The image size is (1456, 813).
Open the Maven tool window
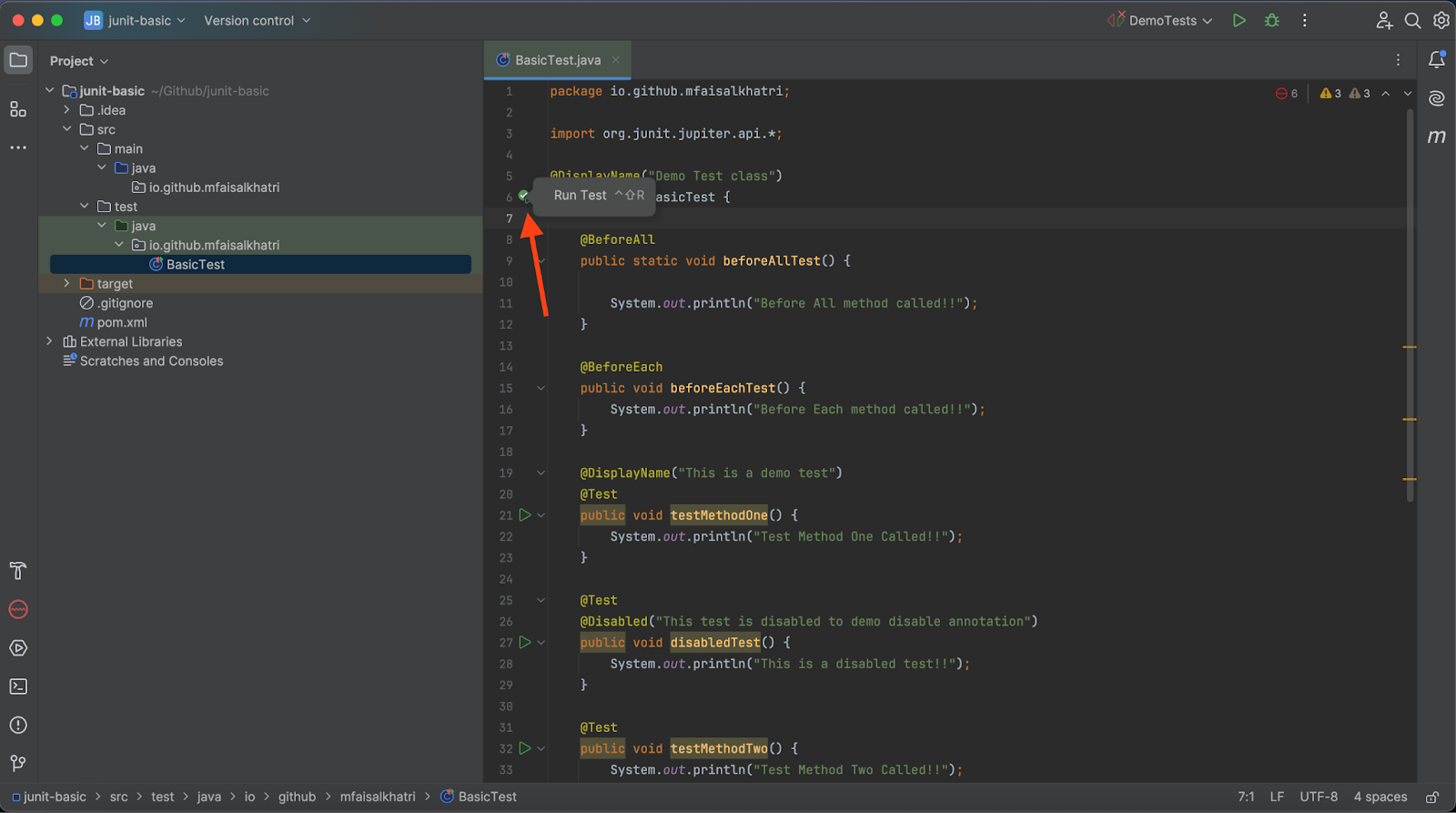click(1436, 137)
